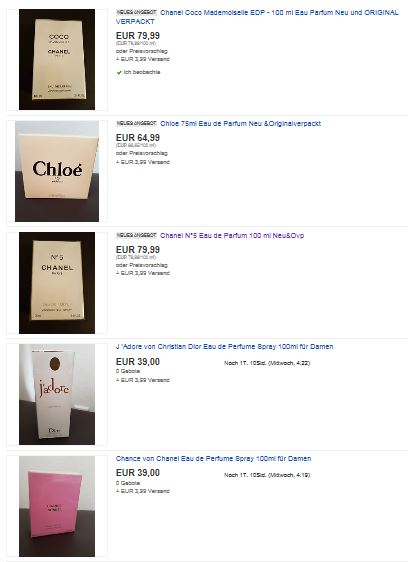The image size is (408, 562).
Task: Click the J'adore Dior box thumbnail
Action: click(x=57, y=394)
